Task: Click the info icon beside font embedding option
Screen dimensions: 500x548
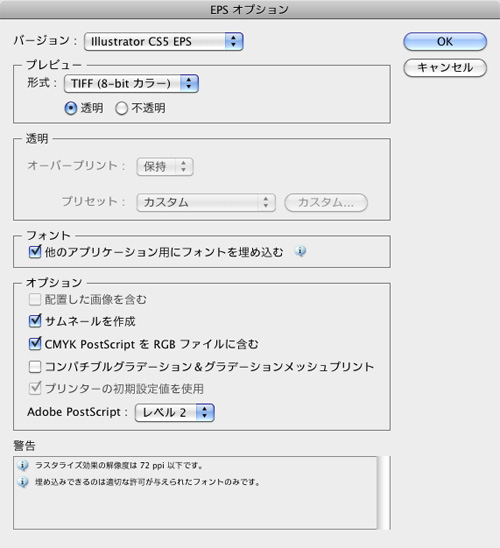Action: click(x=300, y=251)
